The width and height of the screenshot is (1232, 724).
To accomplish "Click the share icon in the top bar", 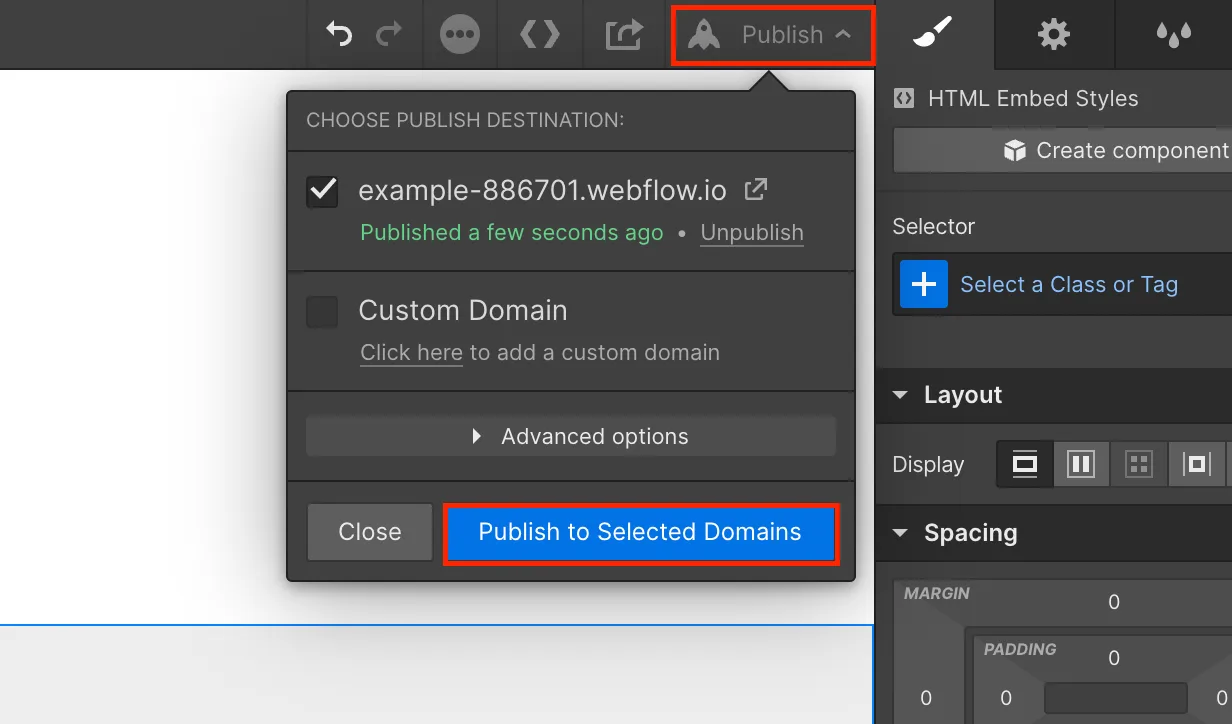I will pos(623,33).
